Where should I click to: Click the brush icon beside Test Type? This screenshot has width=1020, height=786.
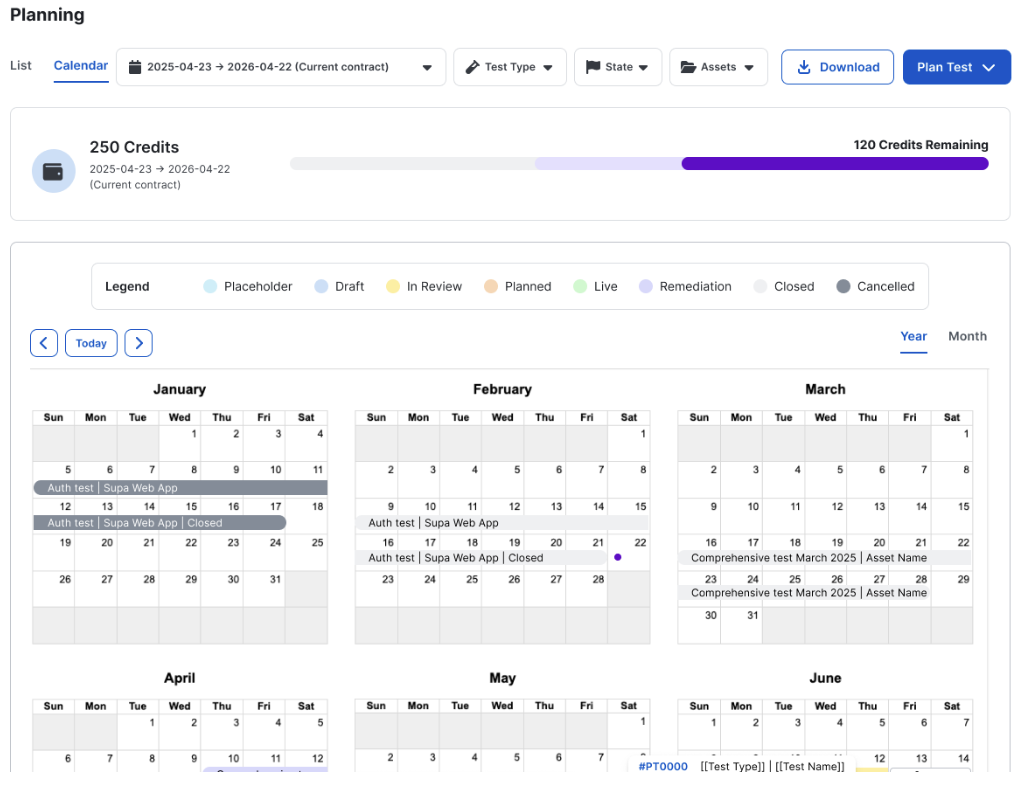[473, 67]
